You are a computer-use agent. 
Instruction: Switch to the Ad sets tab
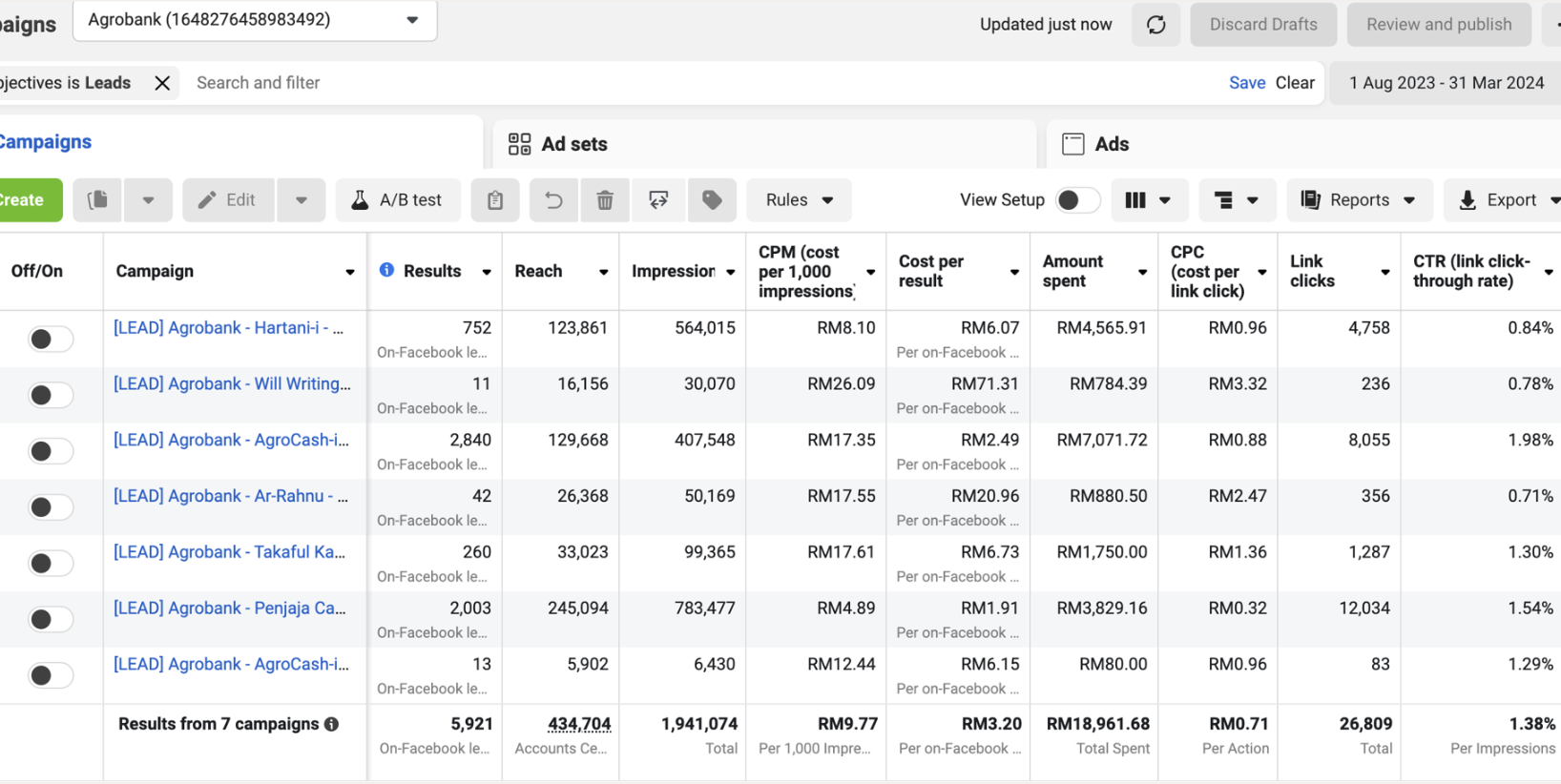pyautogui.click(x=558, y=144)
